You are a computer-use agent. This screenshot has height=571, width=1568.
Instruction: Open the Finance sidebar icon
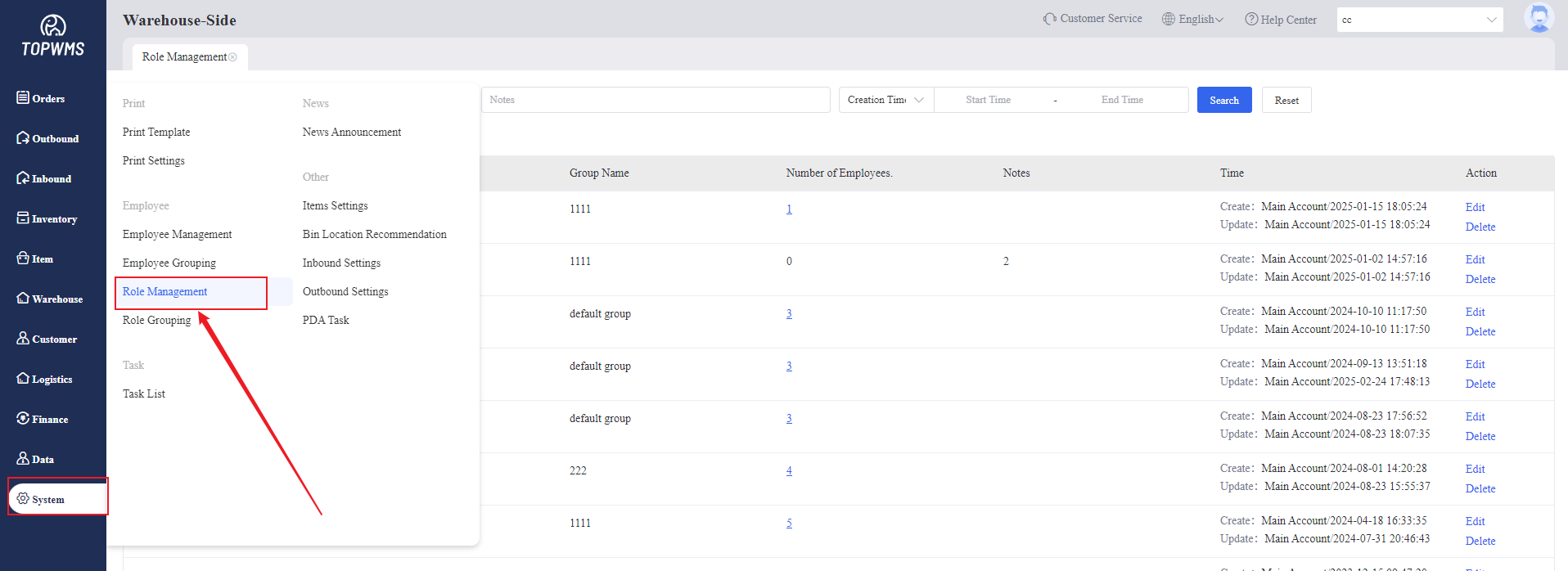point(23,419)
